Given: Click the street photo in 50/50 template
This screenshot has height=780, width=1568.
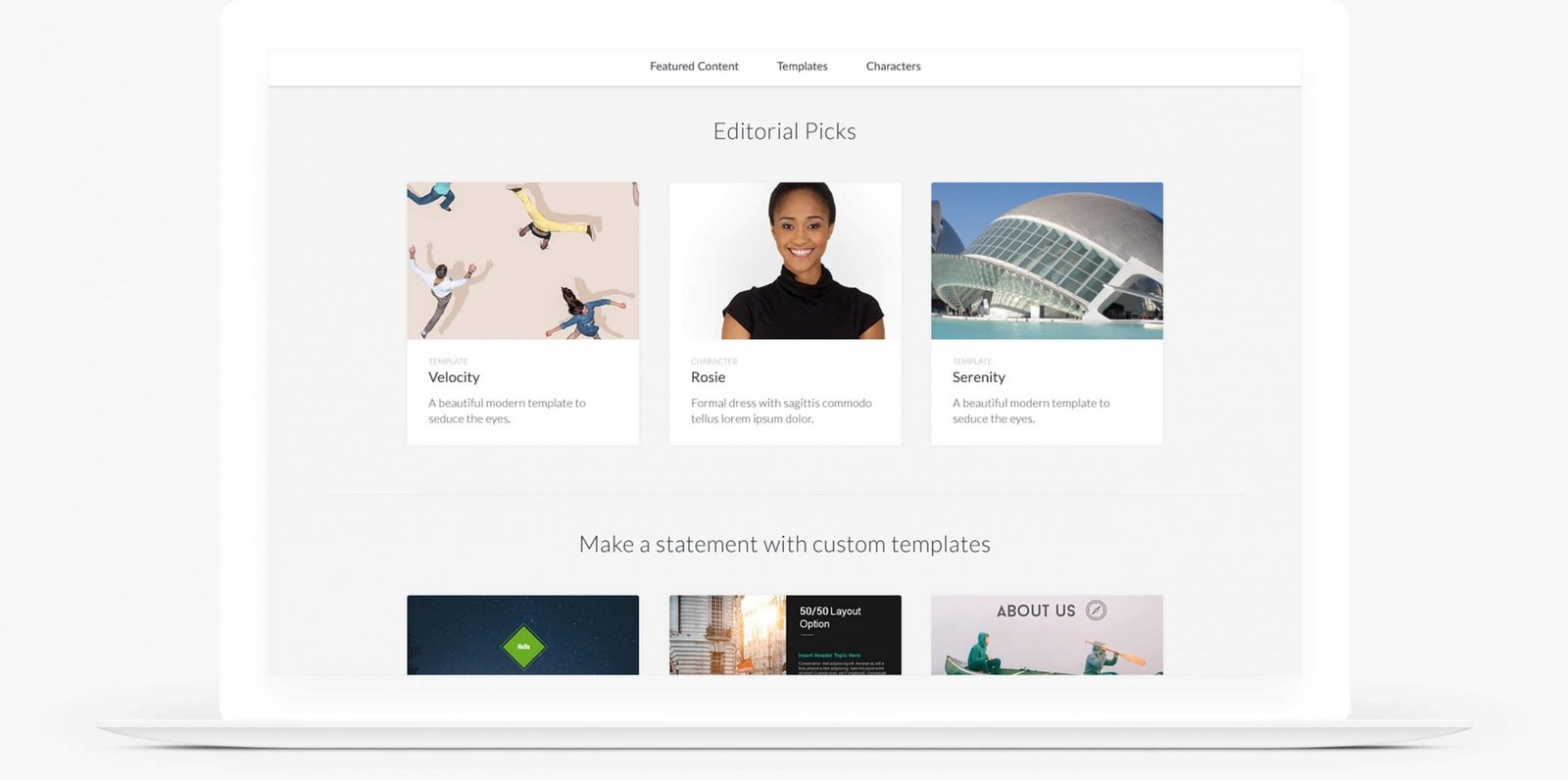Looking at the screenshot, I should click(x=727, y=635).
